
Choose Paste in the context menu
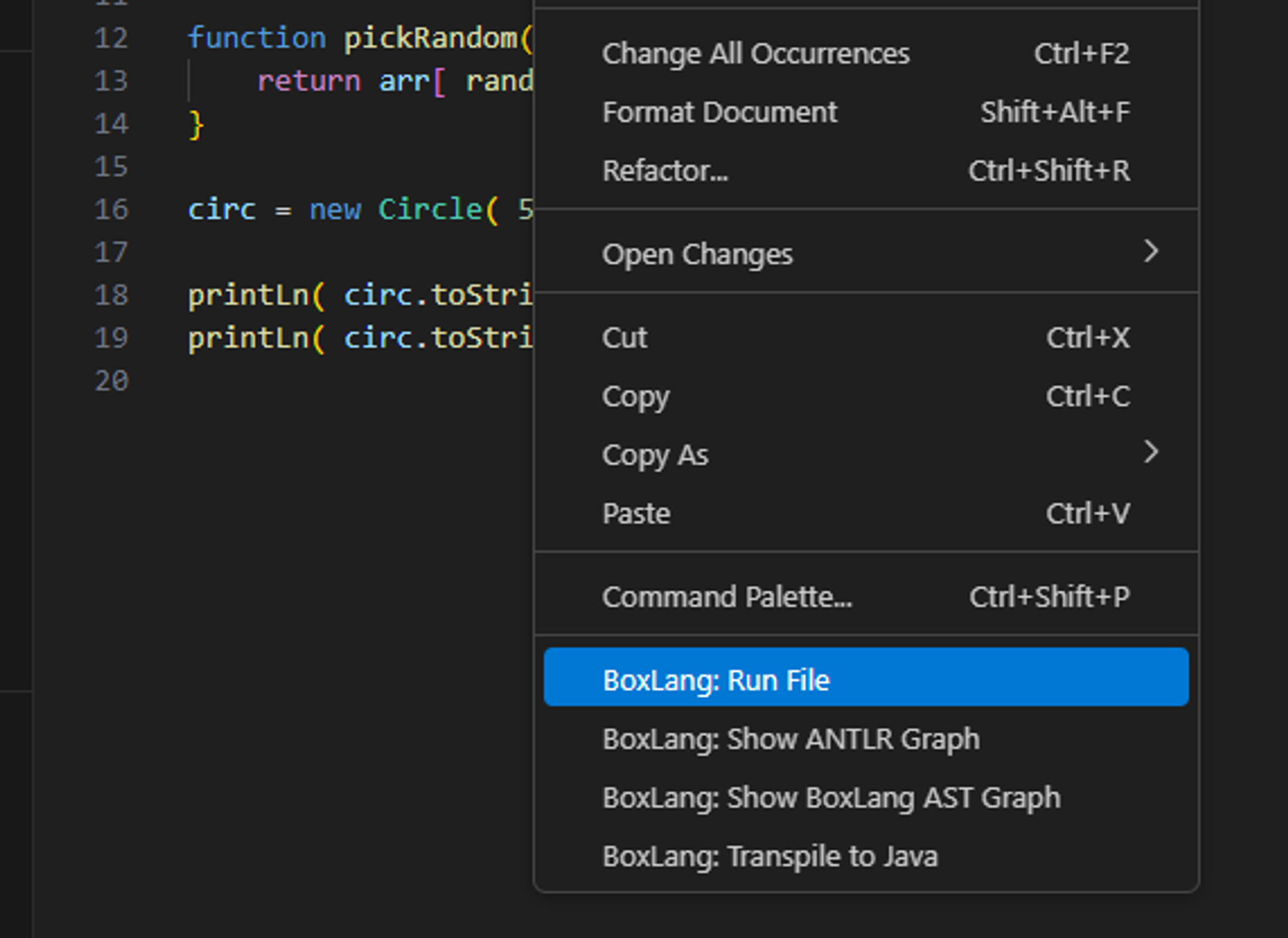coord(636,513)
